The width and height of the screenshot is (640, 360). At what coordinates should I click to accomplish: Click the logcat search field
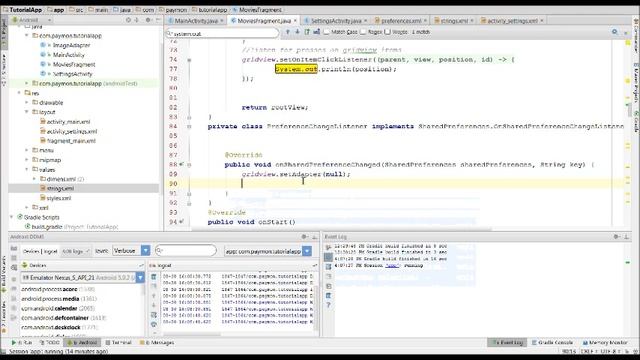[186, 250]
